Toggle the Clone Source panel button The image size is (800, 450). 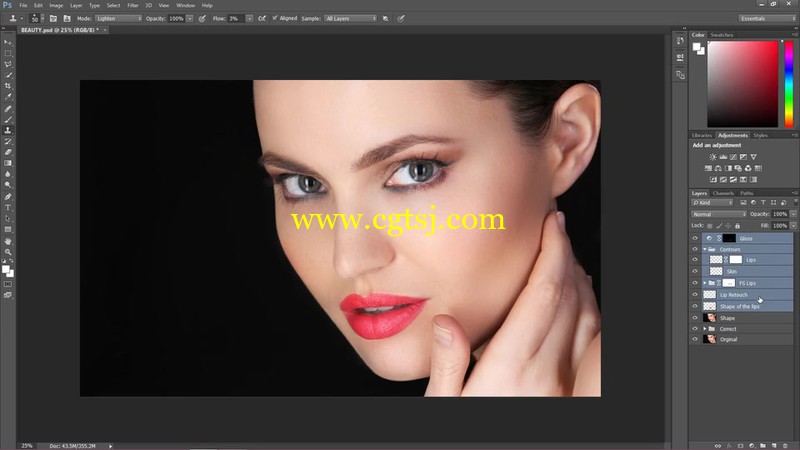point(67,18)
